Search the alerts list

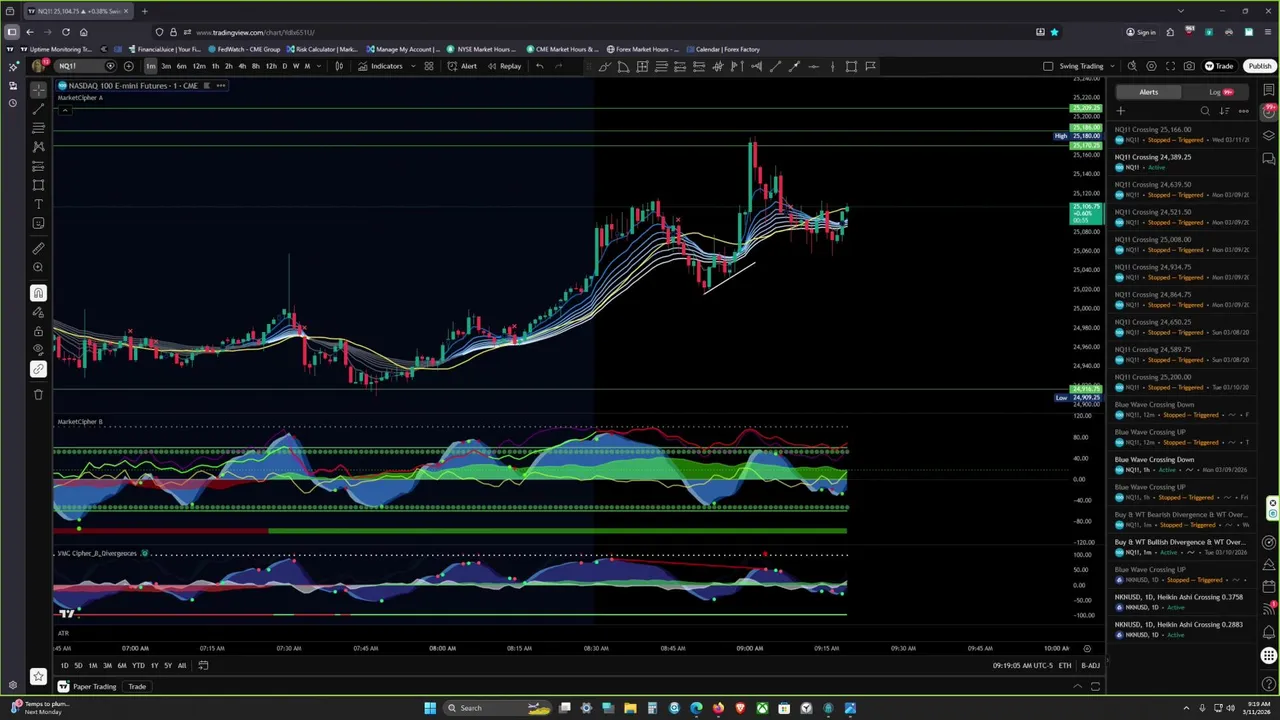pos(1205,111)
